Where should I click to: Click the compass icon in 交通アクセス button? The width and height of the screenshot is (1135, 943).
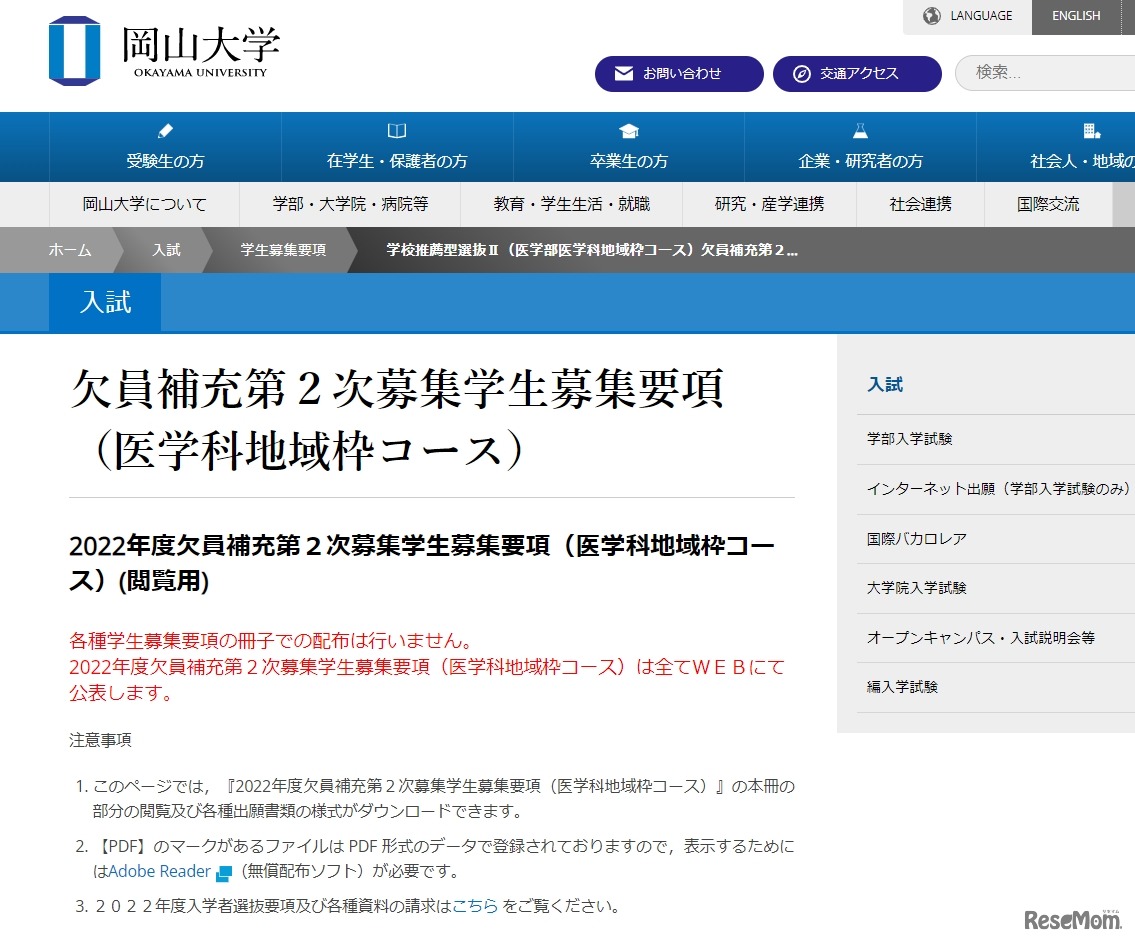(x=801, y=73)
